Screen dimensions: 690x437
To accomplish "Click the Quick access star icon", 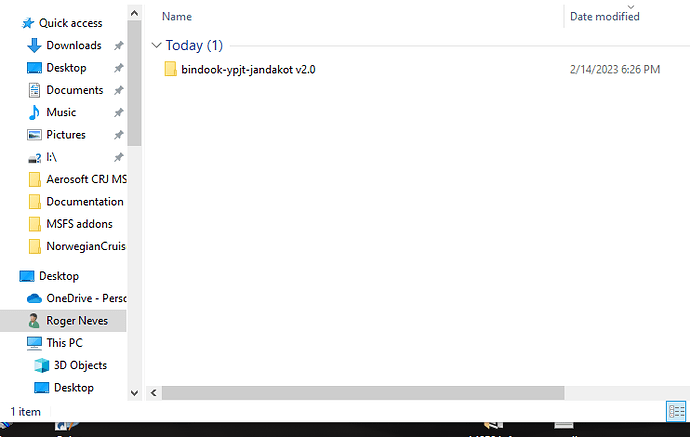I will tap(28, 23).
